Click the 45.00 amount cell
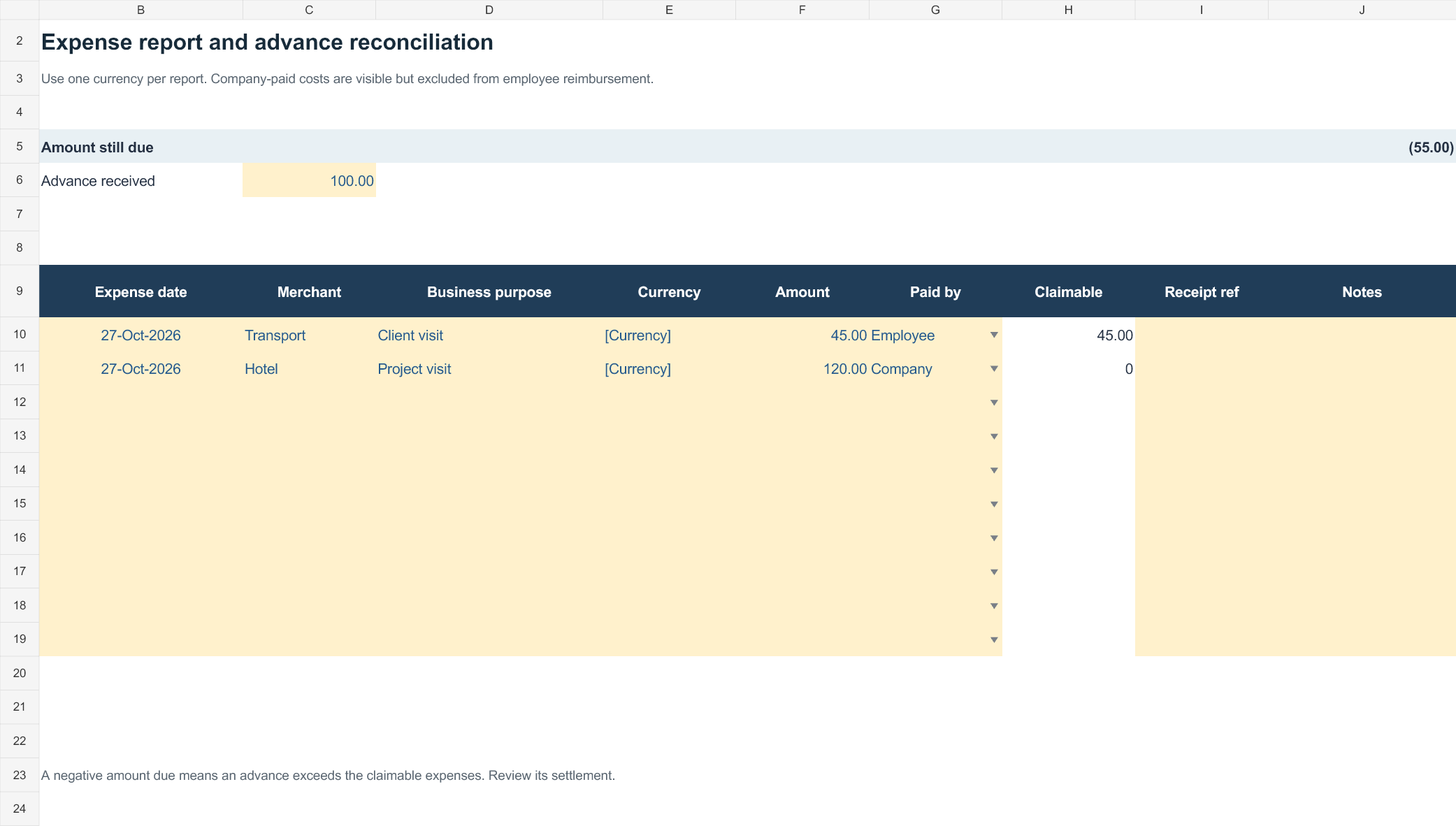Image resolution: width=1456 pixels, height=826 pixels. tap(802, 335)
